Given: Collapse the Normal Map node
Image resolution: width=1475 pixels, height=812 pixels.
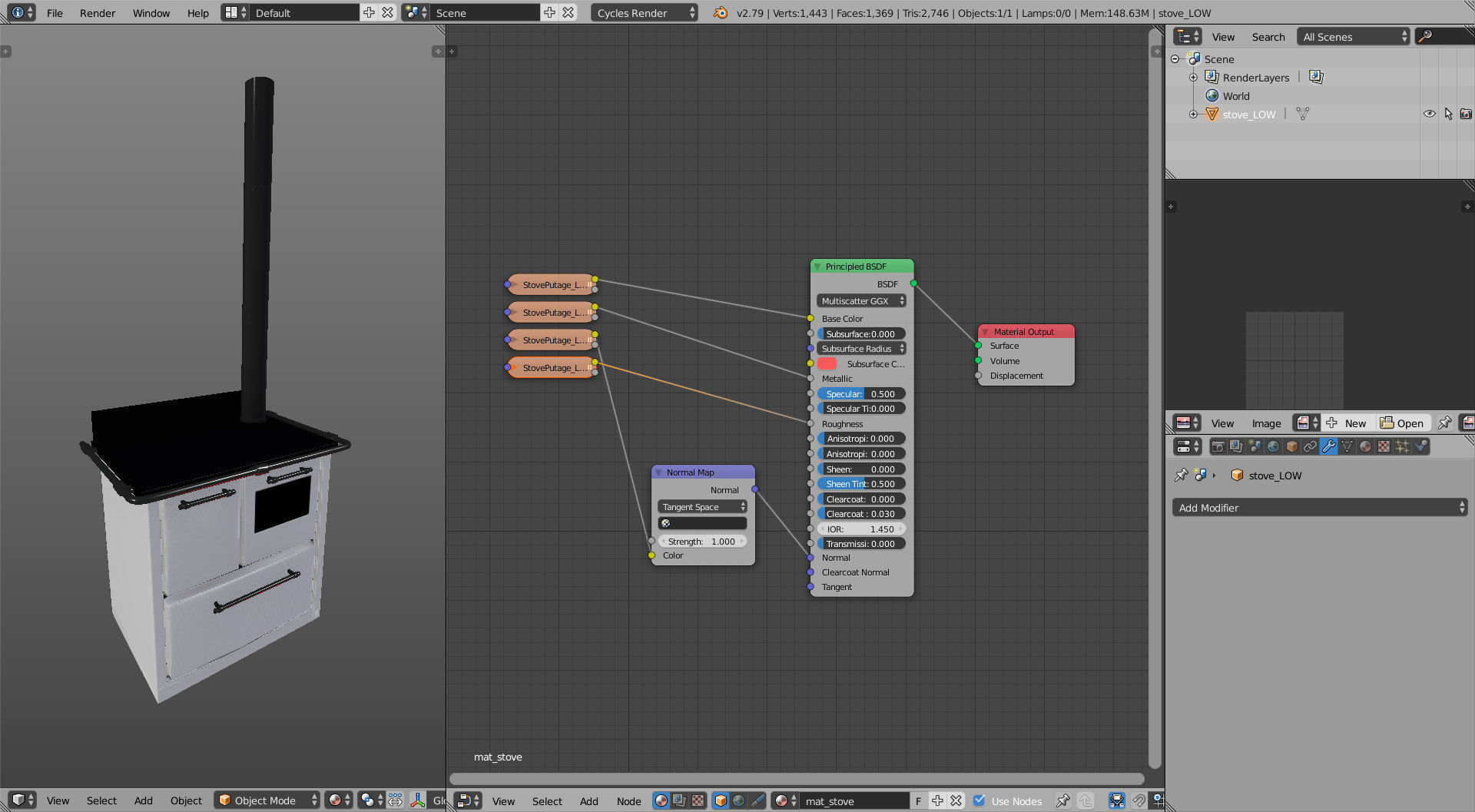Looking at the screenshot, I should tap(658, 472).
